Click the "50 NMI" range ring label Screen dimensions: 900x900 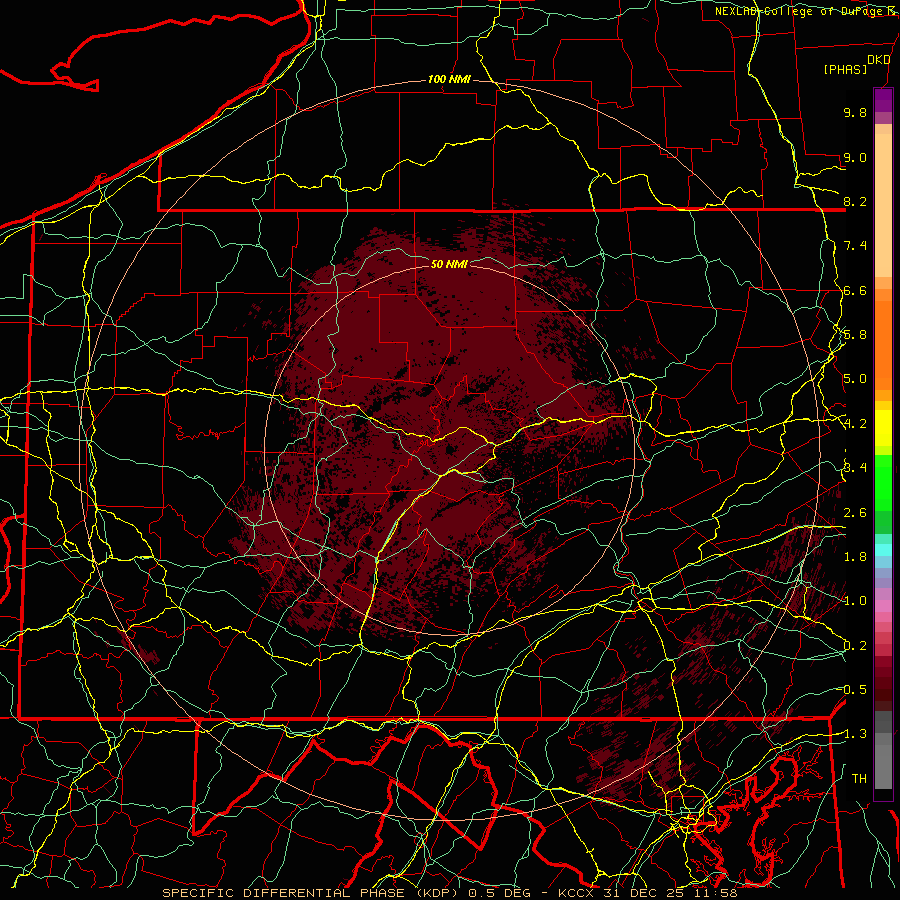449,264
